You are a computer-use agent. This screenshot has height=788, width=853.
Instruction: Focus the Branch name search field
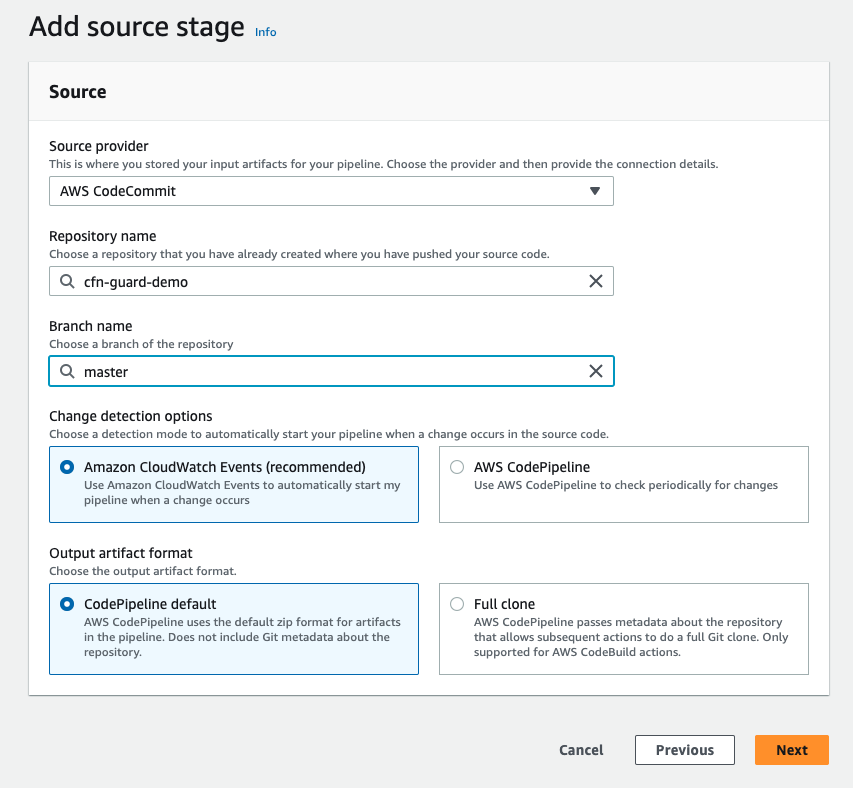tap(331, 371)
